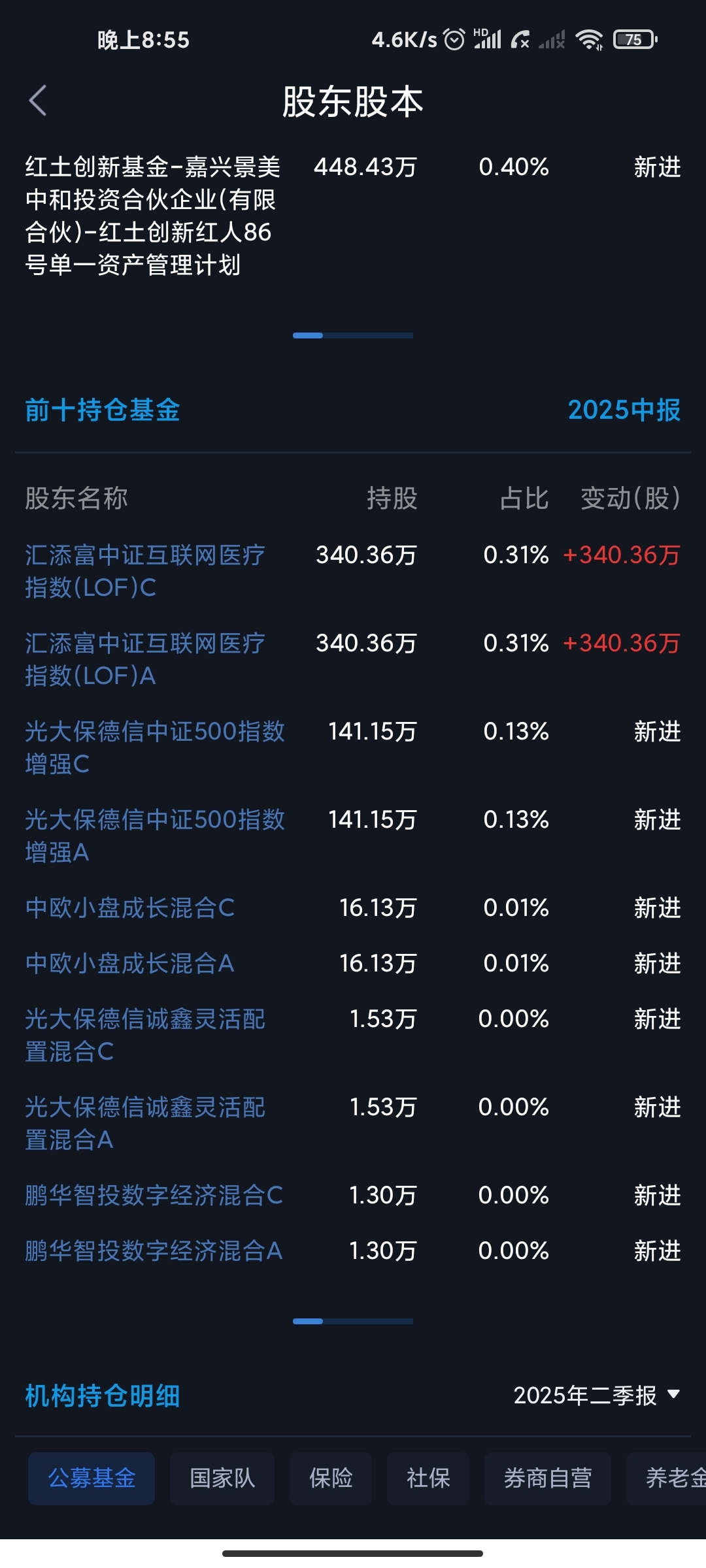
Task: Open fund 中欧小盘成长混合C
Action: coord(129,907)
